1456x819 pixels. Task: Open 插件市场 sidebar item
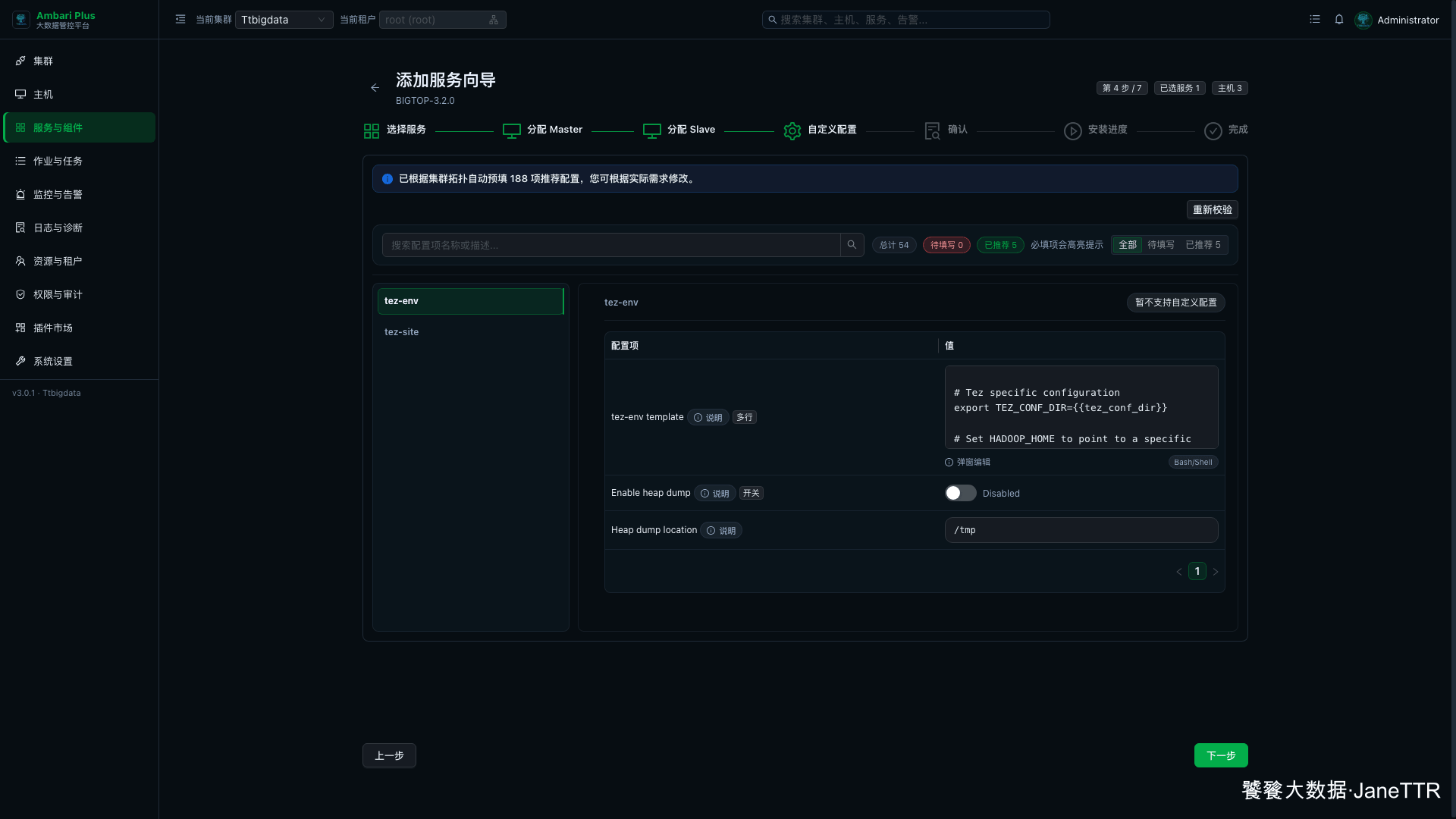click(x=80, y=328)
